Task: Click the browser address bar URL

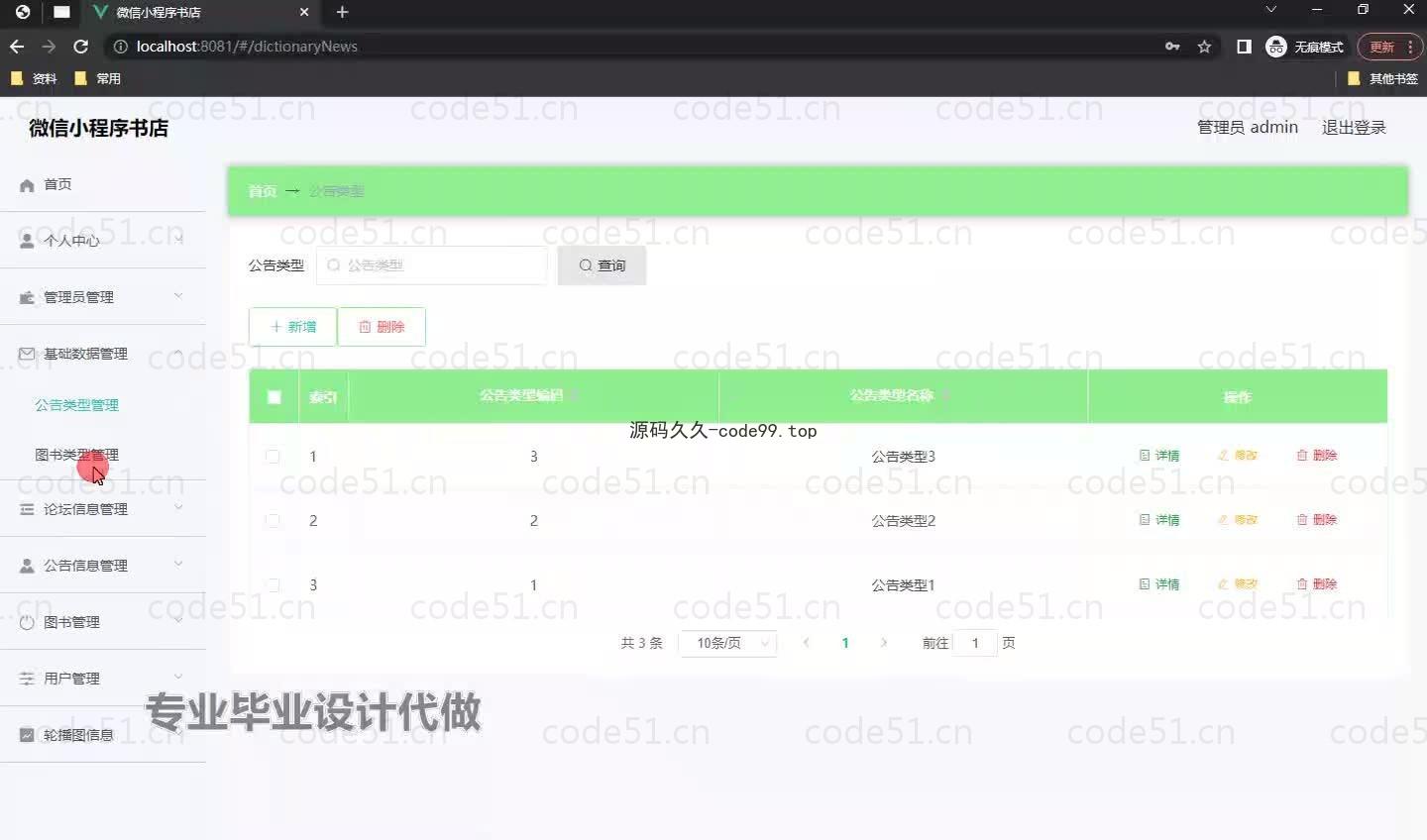Action: pyautogui.click(x=247, y=47)
